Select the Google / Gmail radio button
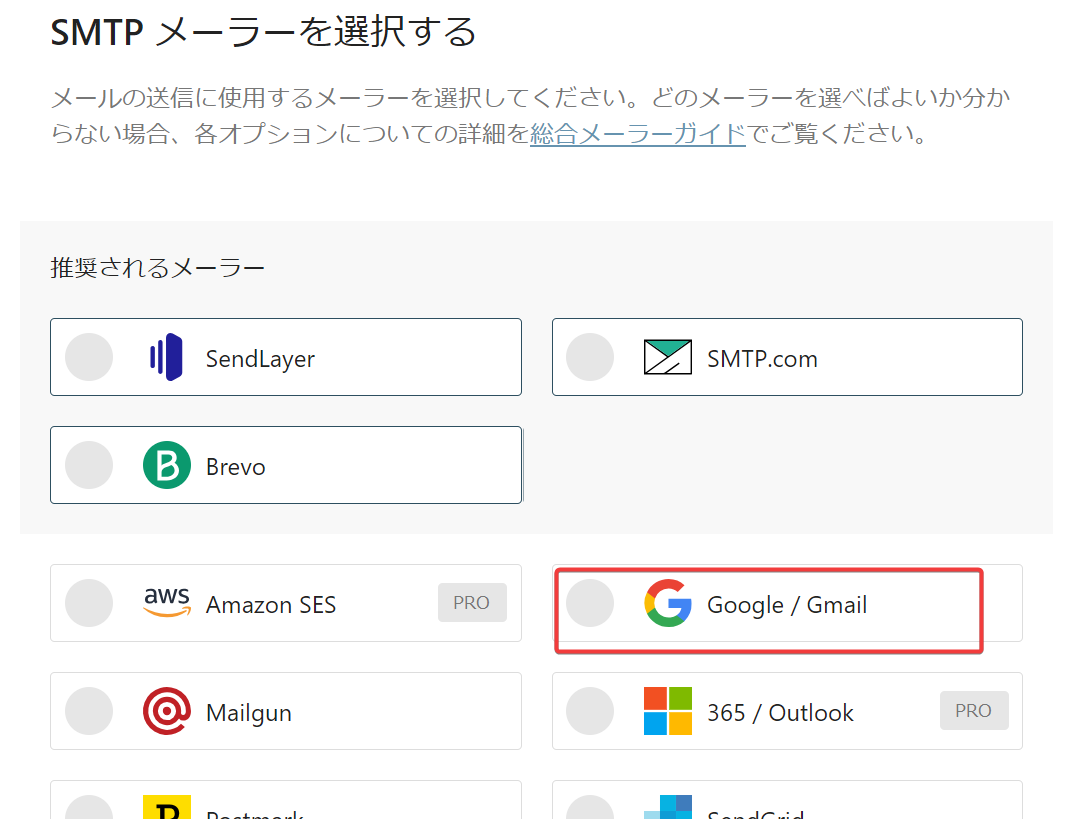Screen dimensions: 1075x819 590,603
